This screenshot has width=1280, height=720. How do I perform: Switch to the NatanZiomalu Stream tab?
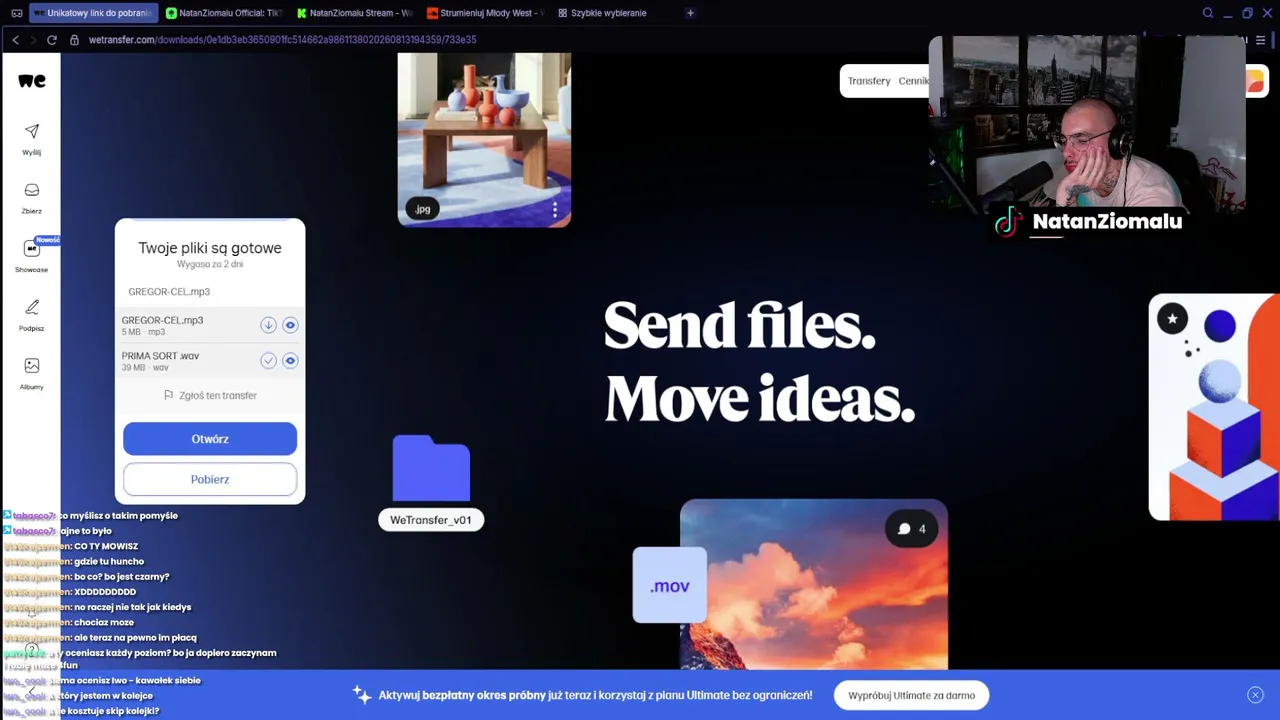click(x=355, y=13)
